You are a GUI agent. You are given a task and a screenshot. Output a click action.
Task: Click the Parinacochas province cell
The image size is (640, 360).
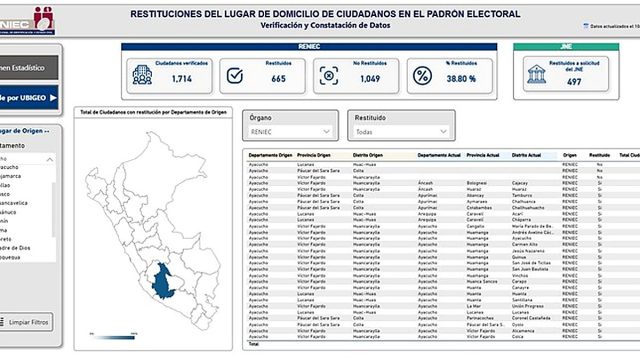click(x=480, y=318)
